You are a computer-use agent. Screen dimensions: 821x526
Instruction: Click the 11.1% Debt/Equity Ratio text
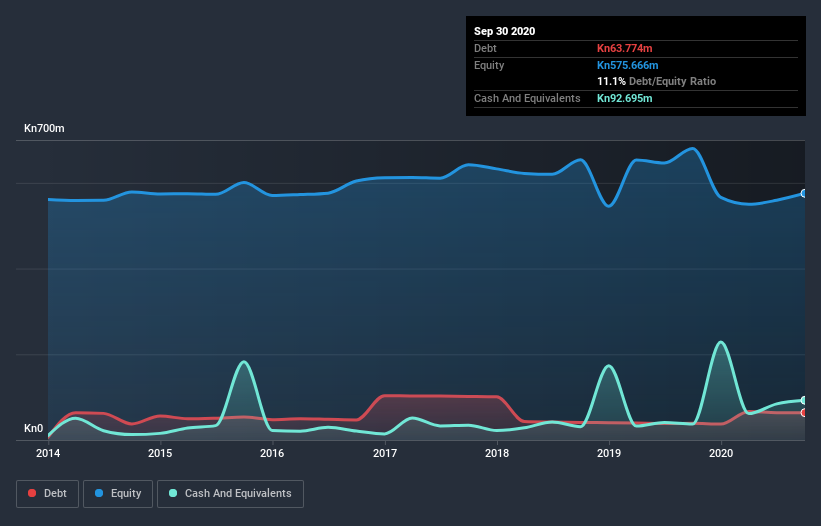tap(657, 81)
